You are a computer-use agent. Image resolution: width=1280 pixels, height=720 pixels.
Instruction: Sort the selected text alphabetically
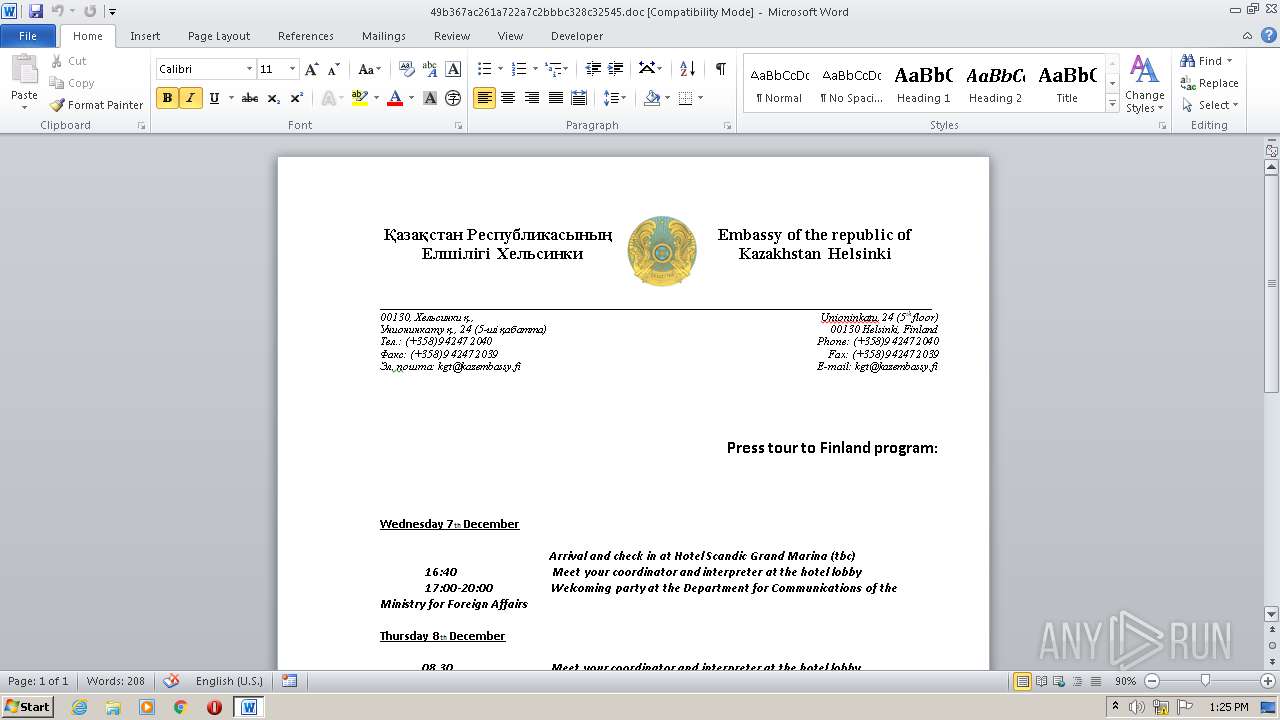(687, 69)
